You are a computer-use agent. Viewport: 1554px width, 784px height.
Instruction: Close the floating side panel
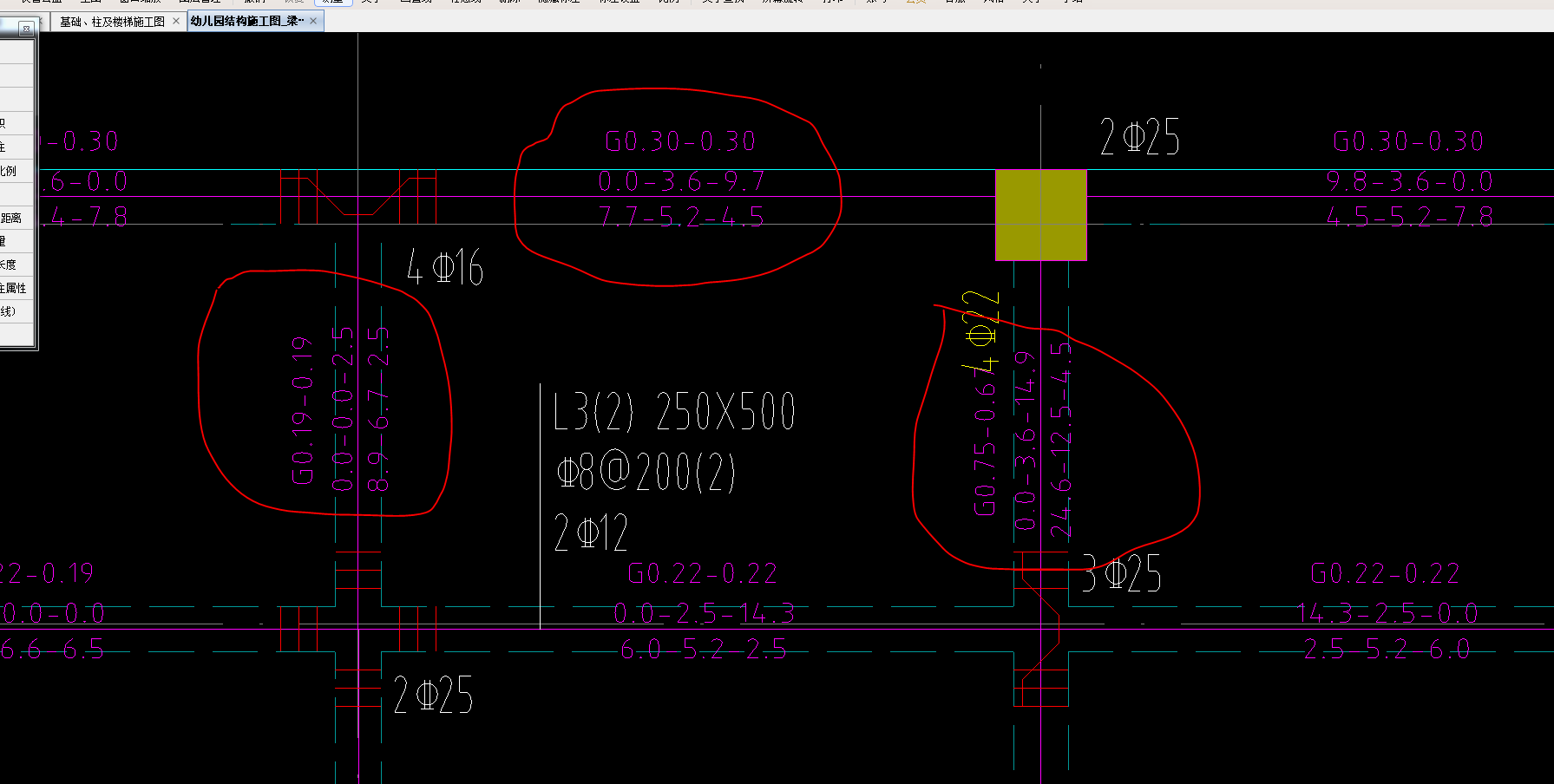(26, 29)
